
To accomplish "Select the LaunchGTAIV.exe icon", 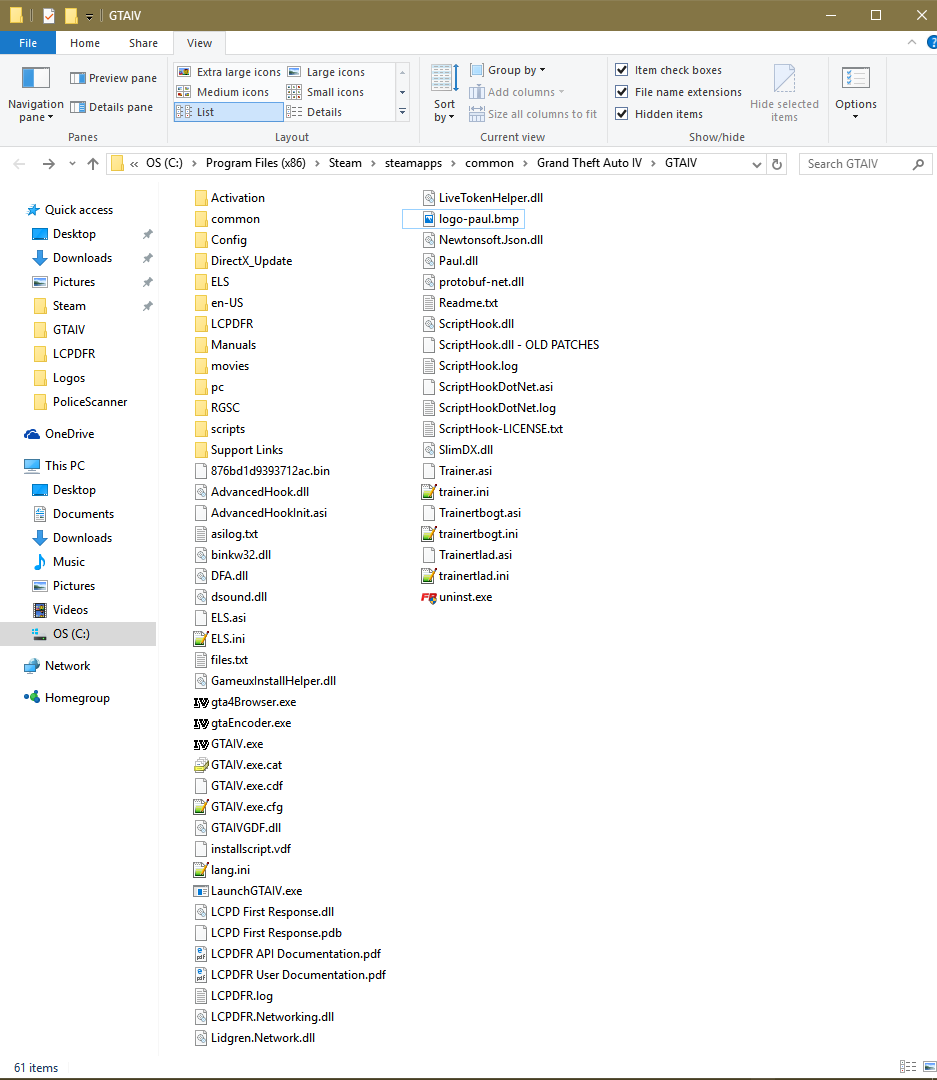I will click(200, 891).
